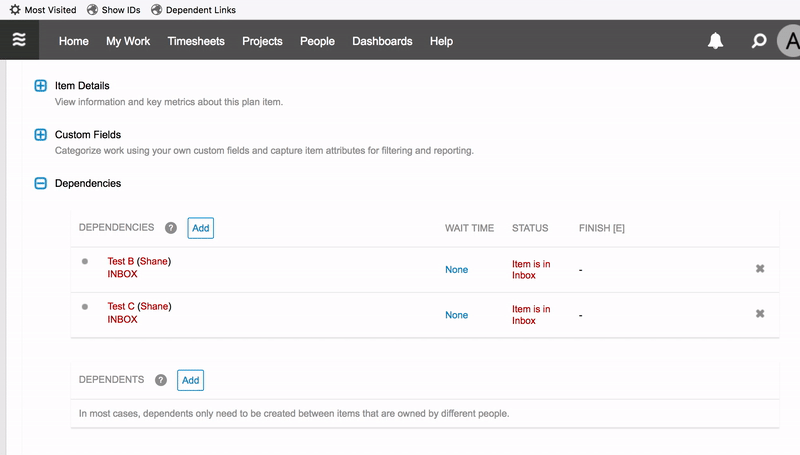This screenshot has width=800, height=455.
Task: Open the user avatar A
Action: [x=789, y=41]
